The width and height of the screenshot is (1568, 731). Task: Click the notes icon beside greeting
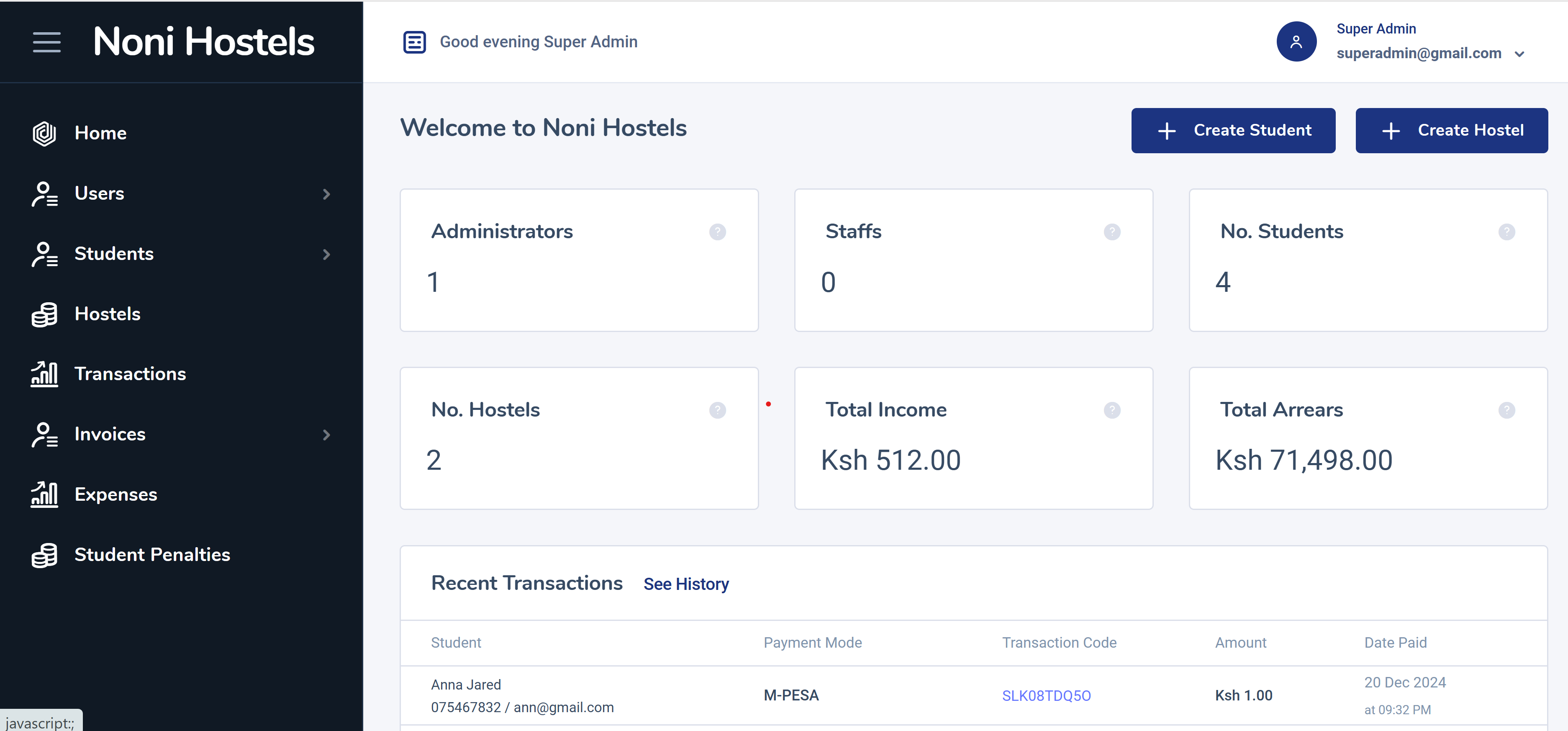[x=415, y=42]
